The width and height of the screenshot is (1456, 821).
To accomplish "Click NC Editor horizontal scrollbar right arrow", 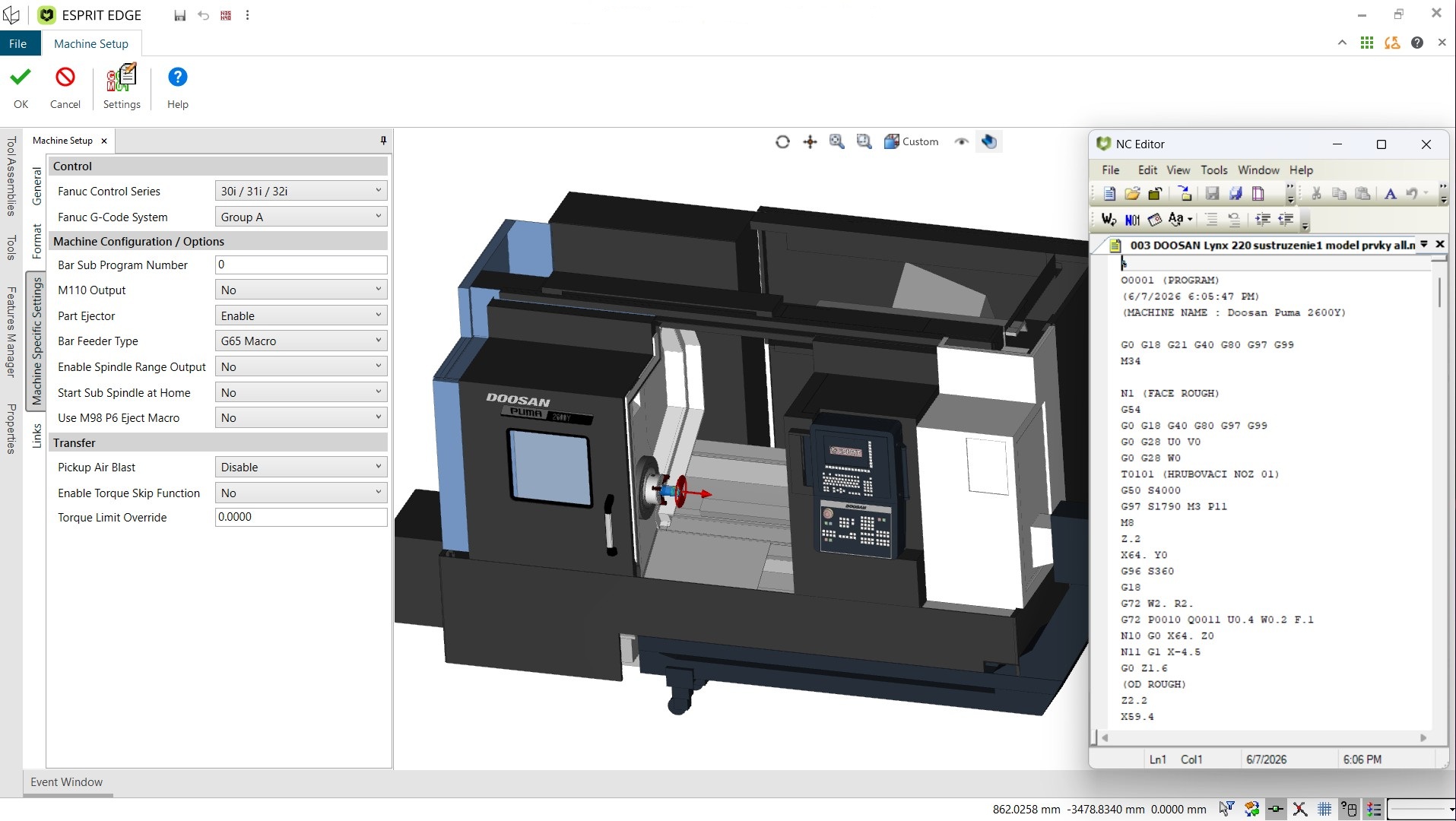I will [x=1423, y=737].
